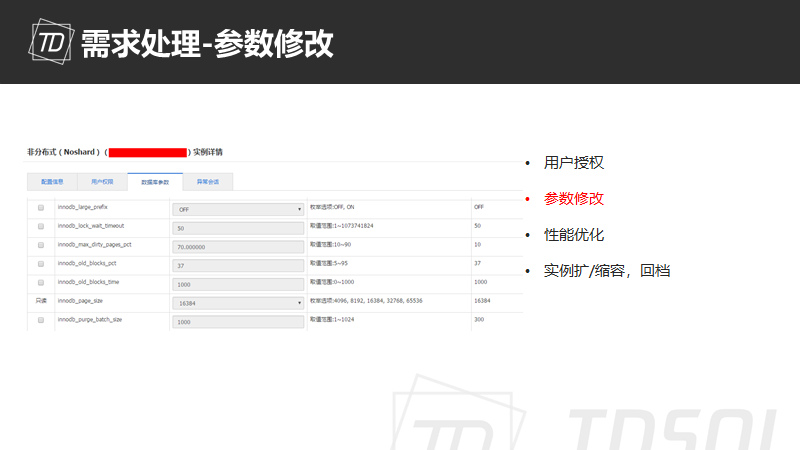Click the range text 1~1073741824

click(x=354, y=226)
